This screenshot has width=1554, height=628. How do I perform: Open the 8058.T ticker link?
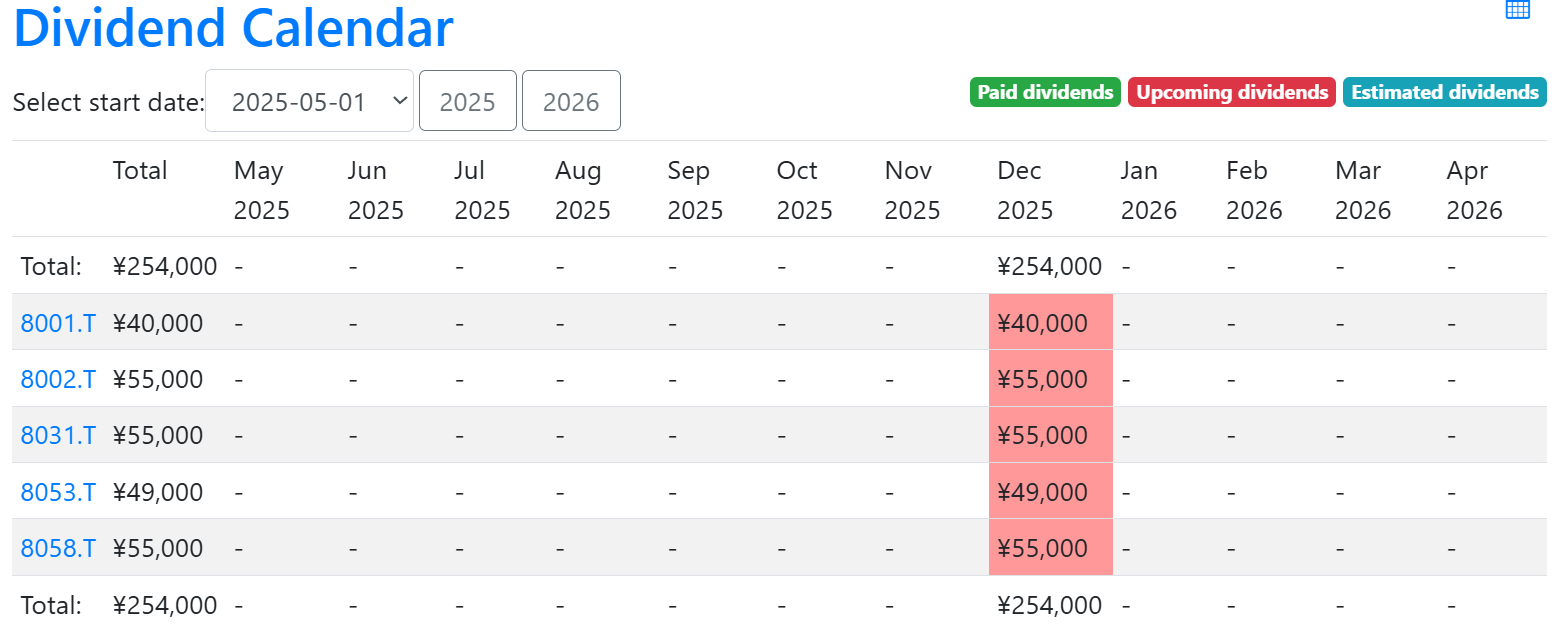[58, 548]
